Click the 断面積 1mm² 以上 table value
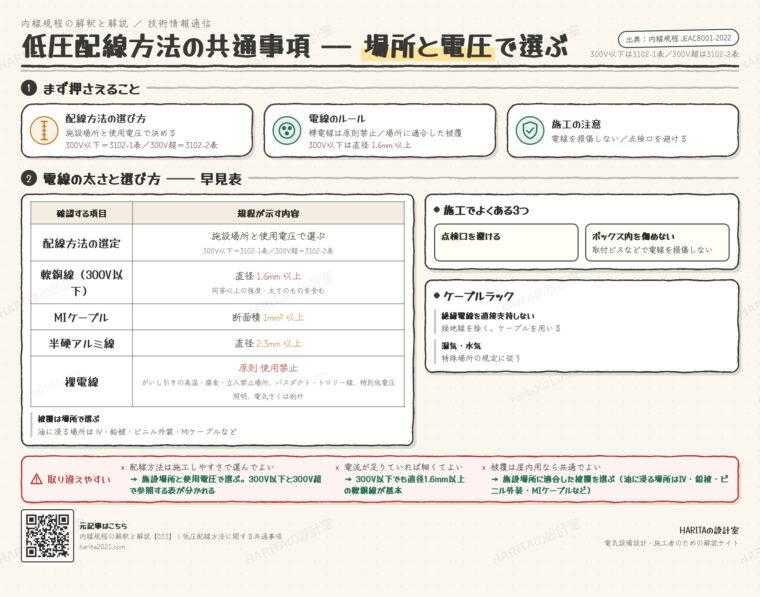Image resolution: width=760 pixels, height=597 pixels. (268, 317)
